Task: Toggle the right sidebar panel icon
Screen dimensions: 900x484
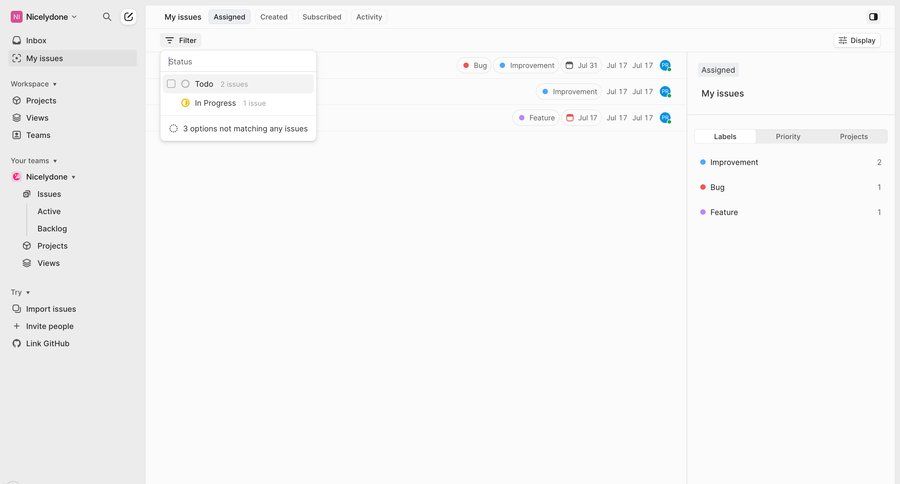Action: (x=873, y=17)
